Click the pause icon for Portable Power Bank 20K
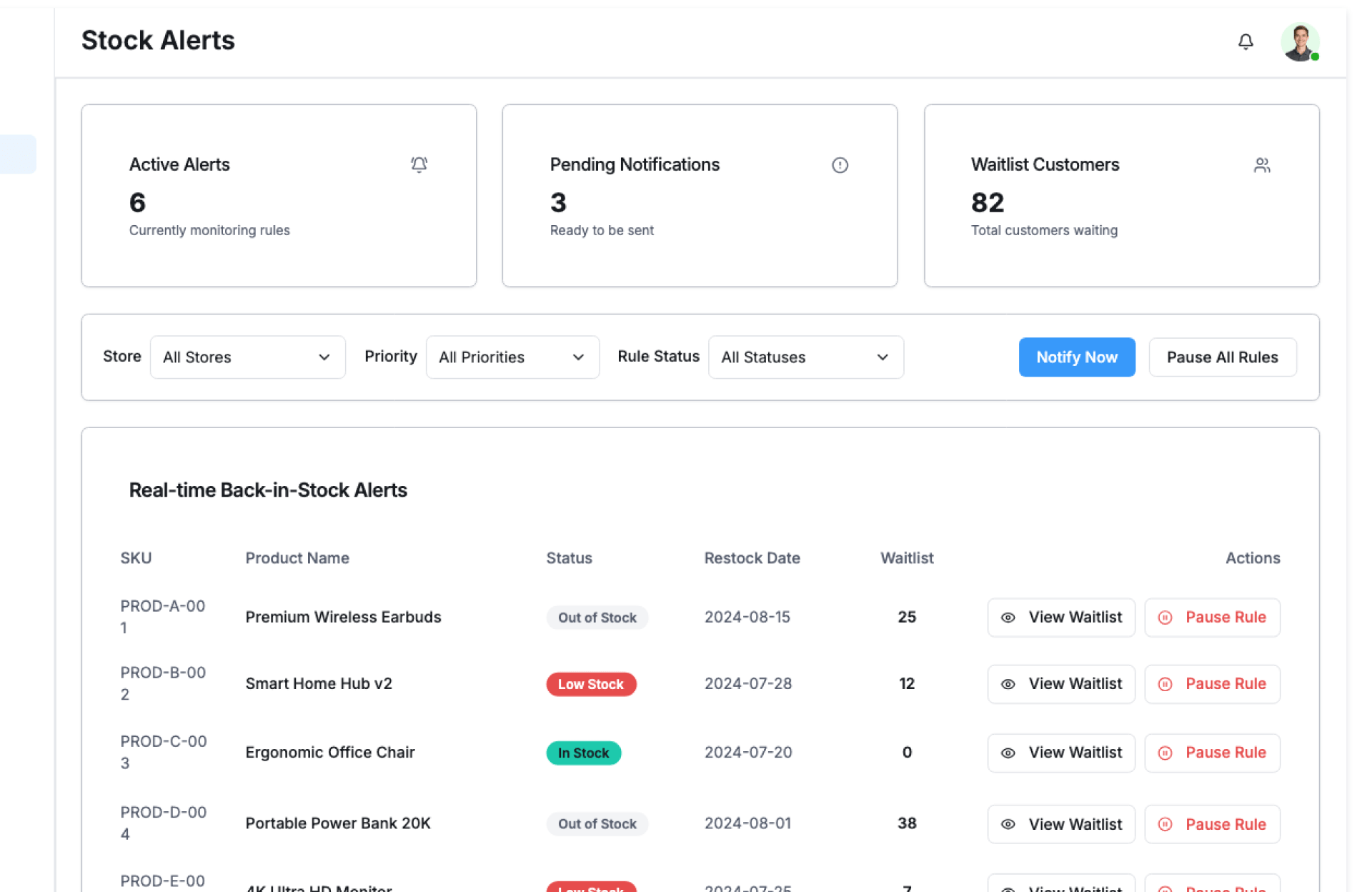The height and width of the screenshot is (892, 1372). (1165, 824)
